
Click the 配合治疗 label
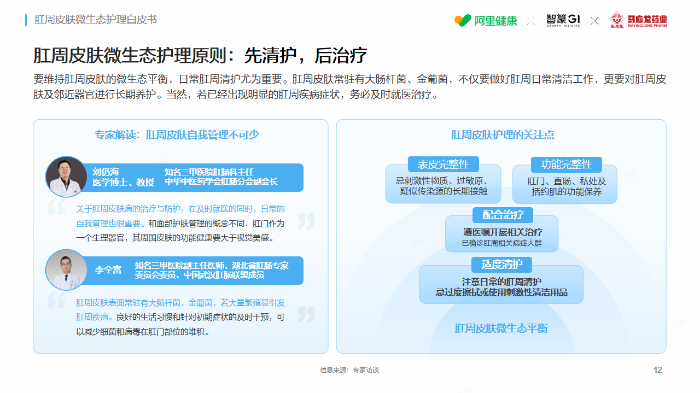tap(503, 215)
